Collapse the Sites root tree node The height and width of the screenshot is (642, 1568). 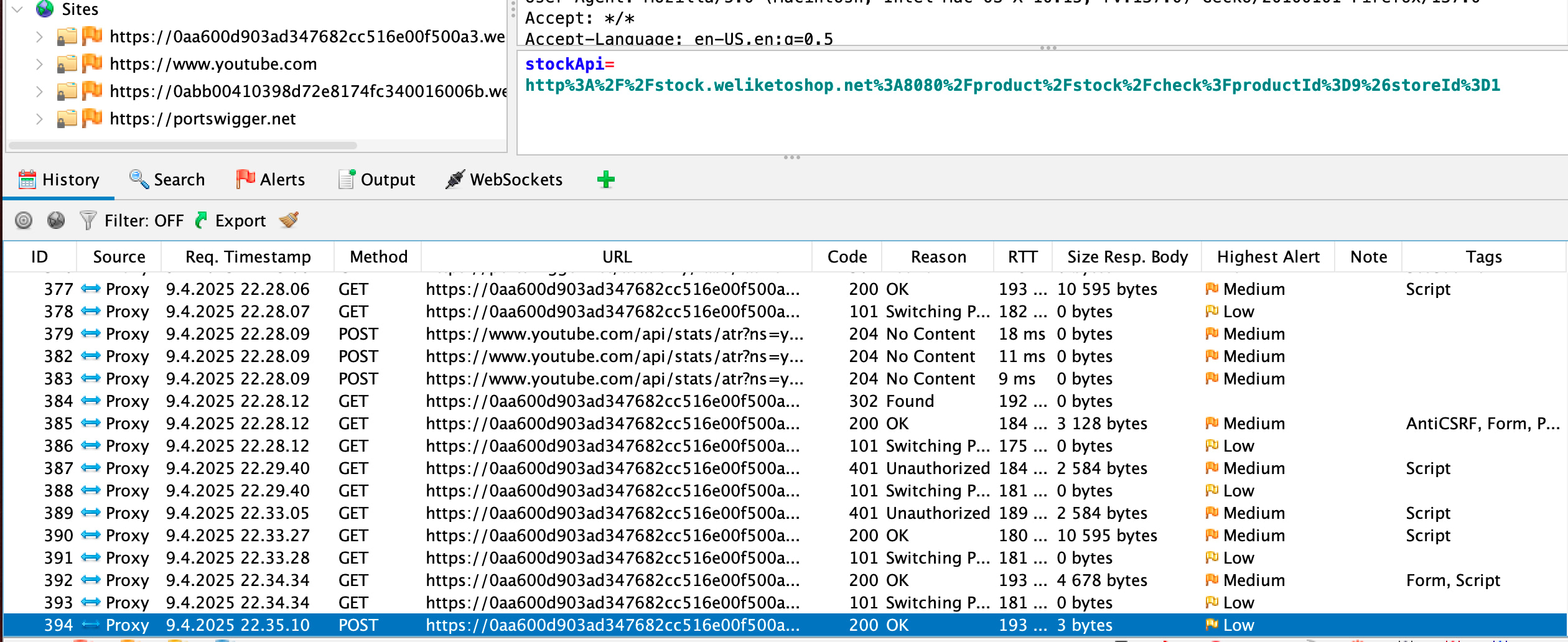pos(17,9)
